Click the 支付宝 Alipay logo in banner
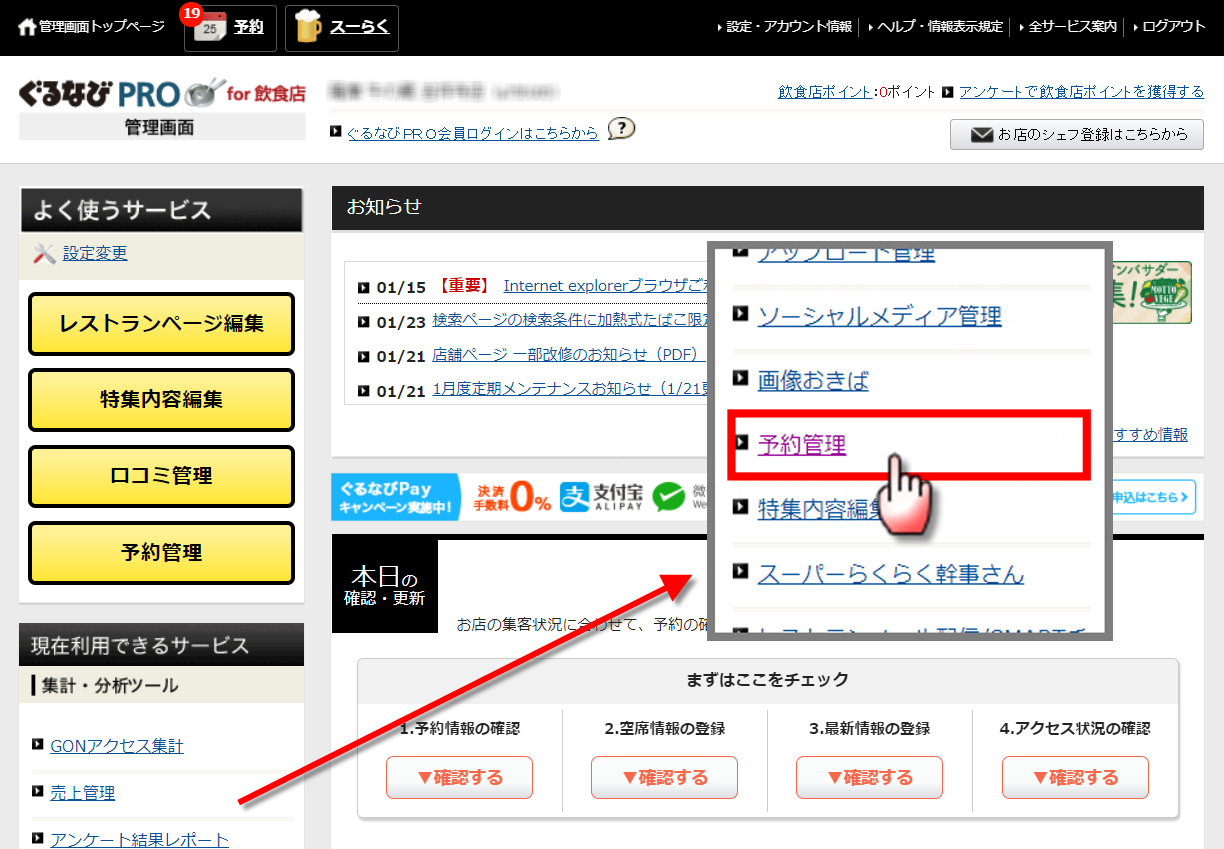The width and height of the screenshot is (1224, 849). (x=601, y=496)
